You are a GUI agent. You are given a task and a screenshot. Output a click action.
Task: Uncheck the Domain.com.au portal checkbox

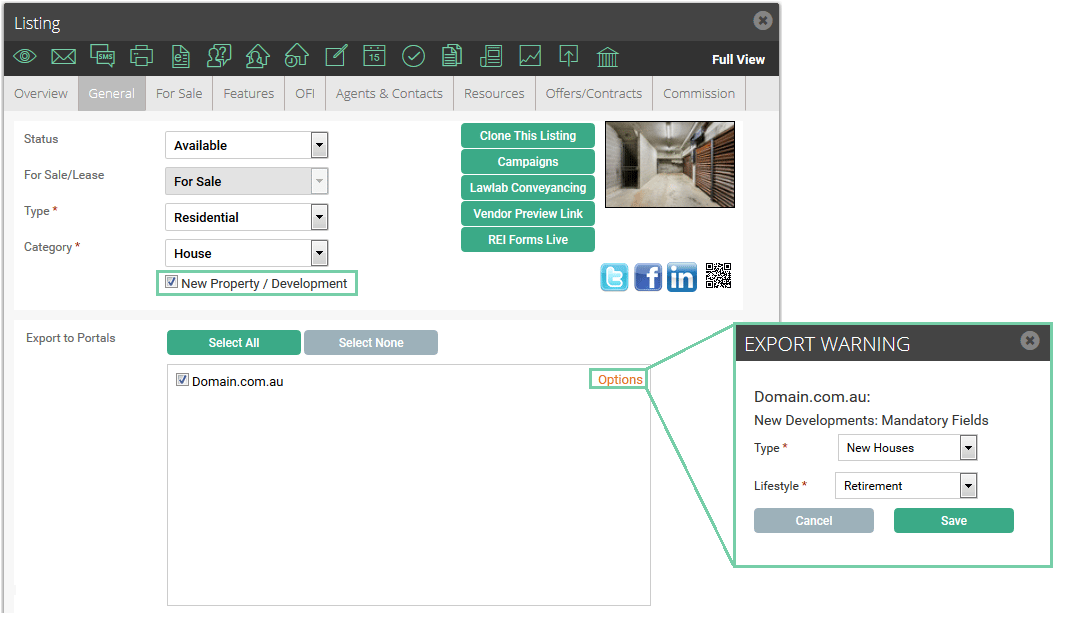pyautogui.click(x=182, y=380)
